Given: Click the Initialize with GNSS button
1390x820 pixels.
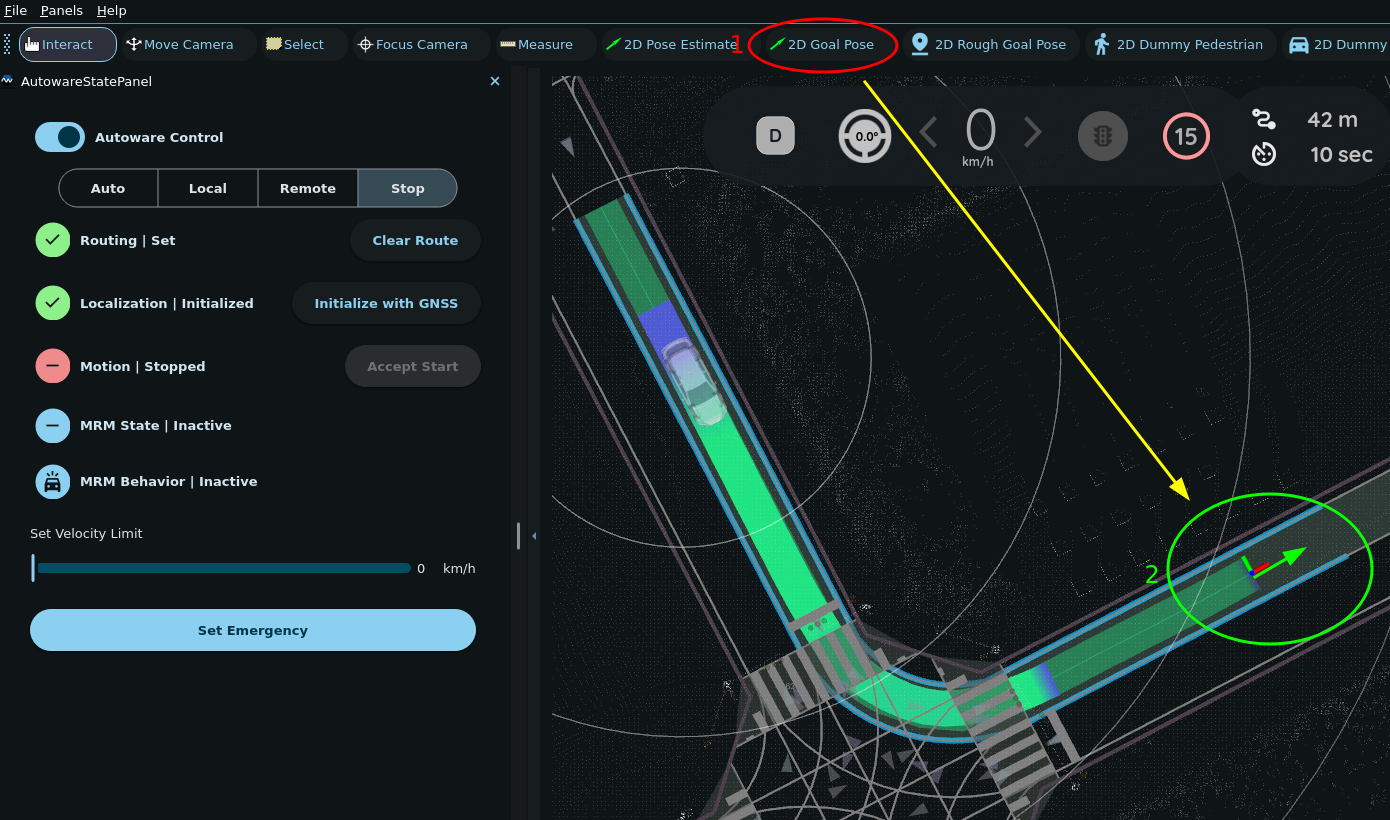Looking at the screenshot, I should click(386, 303).
